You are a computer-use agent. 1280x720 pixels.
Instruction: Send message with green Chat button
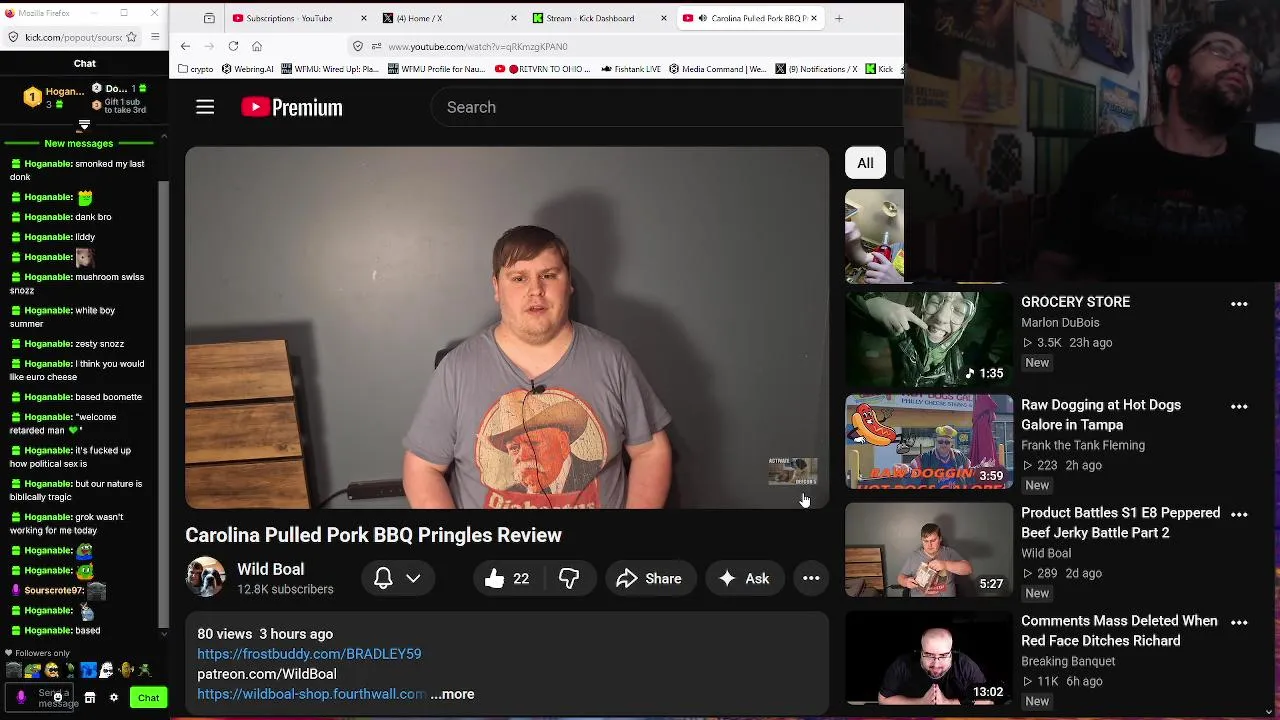148,697
